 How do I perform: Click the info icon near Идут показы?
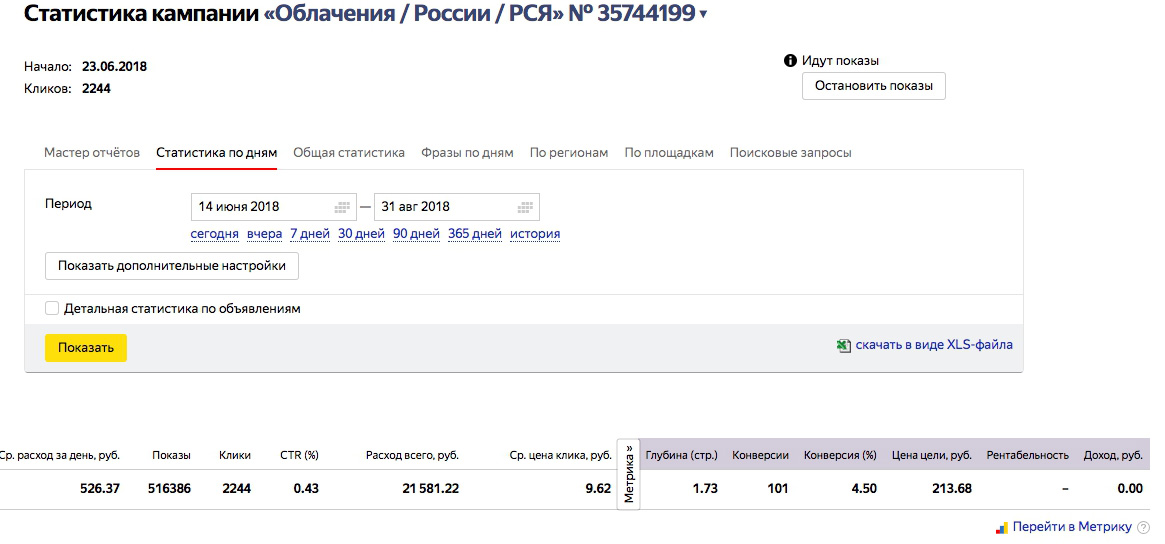[x=790, y=61]
